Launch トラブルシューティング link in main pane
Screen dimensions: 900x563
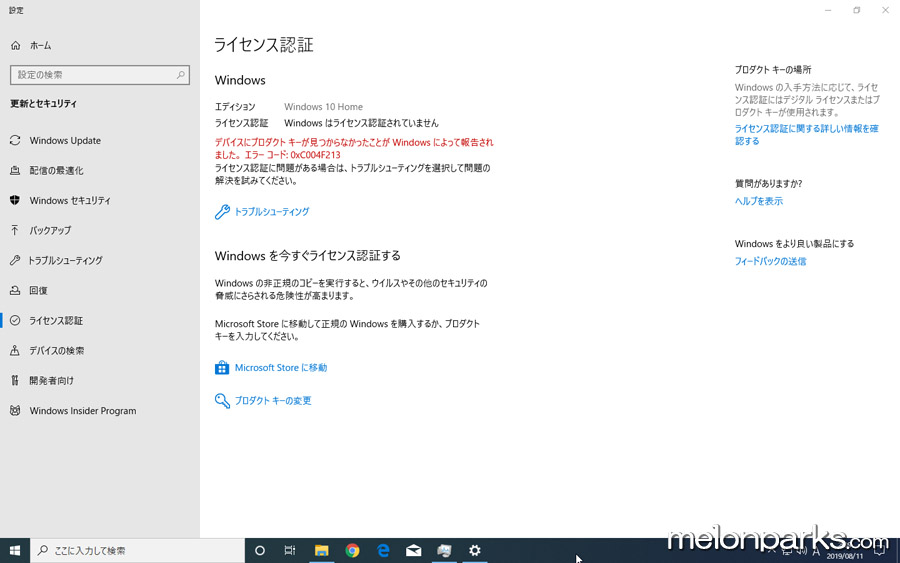[x=271, y=212]
